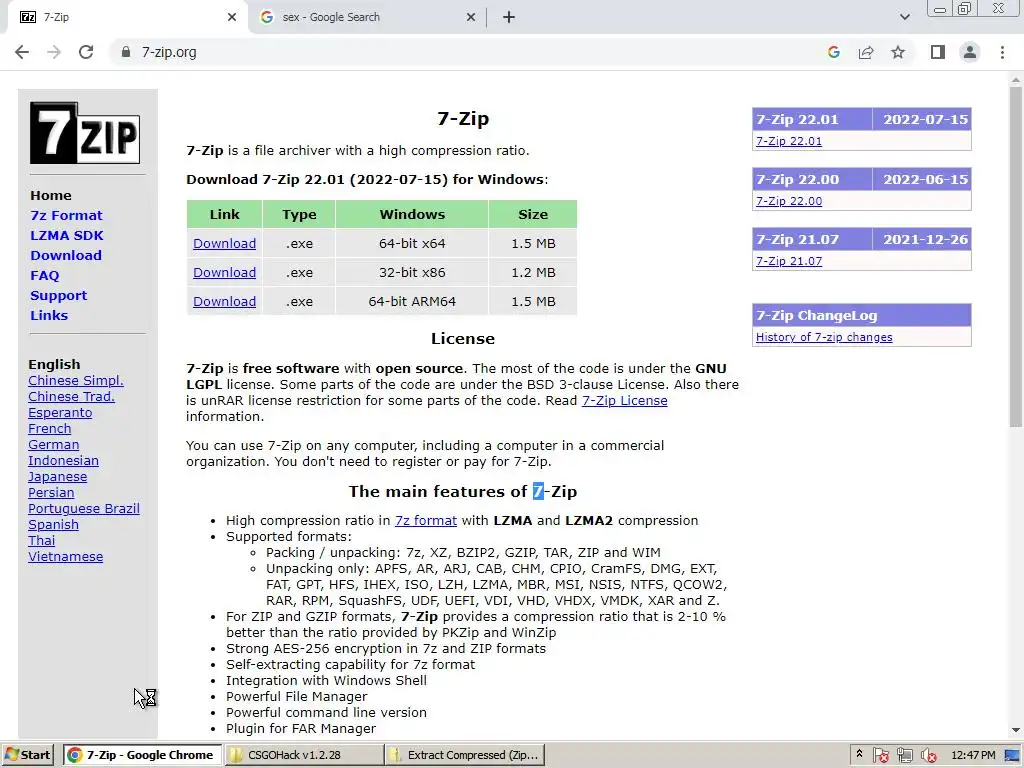The width and height of the screenshot is (1024, 768).
Task: Open the LZMA SDK page
Action: pyautogui.click(x=67, y=235)
